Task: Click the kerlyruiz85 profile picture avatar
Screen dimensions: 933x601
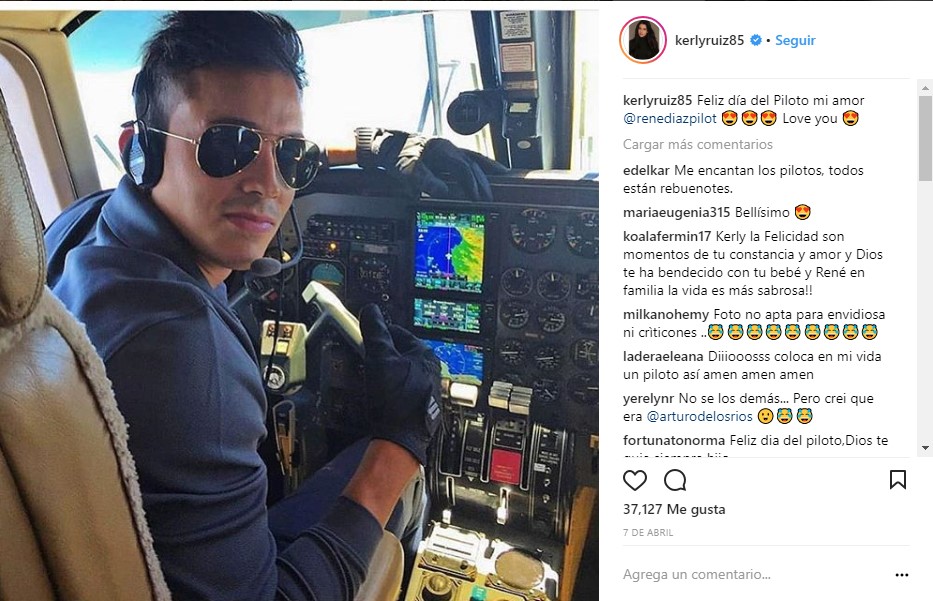Action: click(643, 40)
